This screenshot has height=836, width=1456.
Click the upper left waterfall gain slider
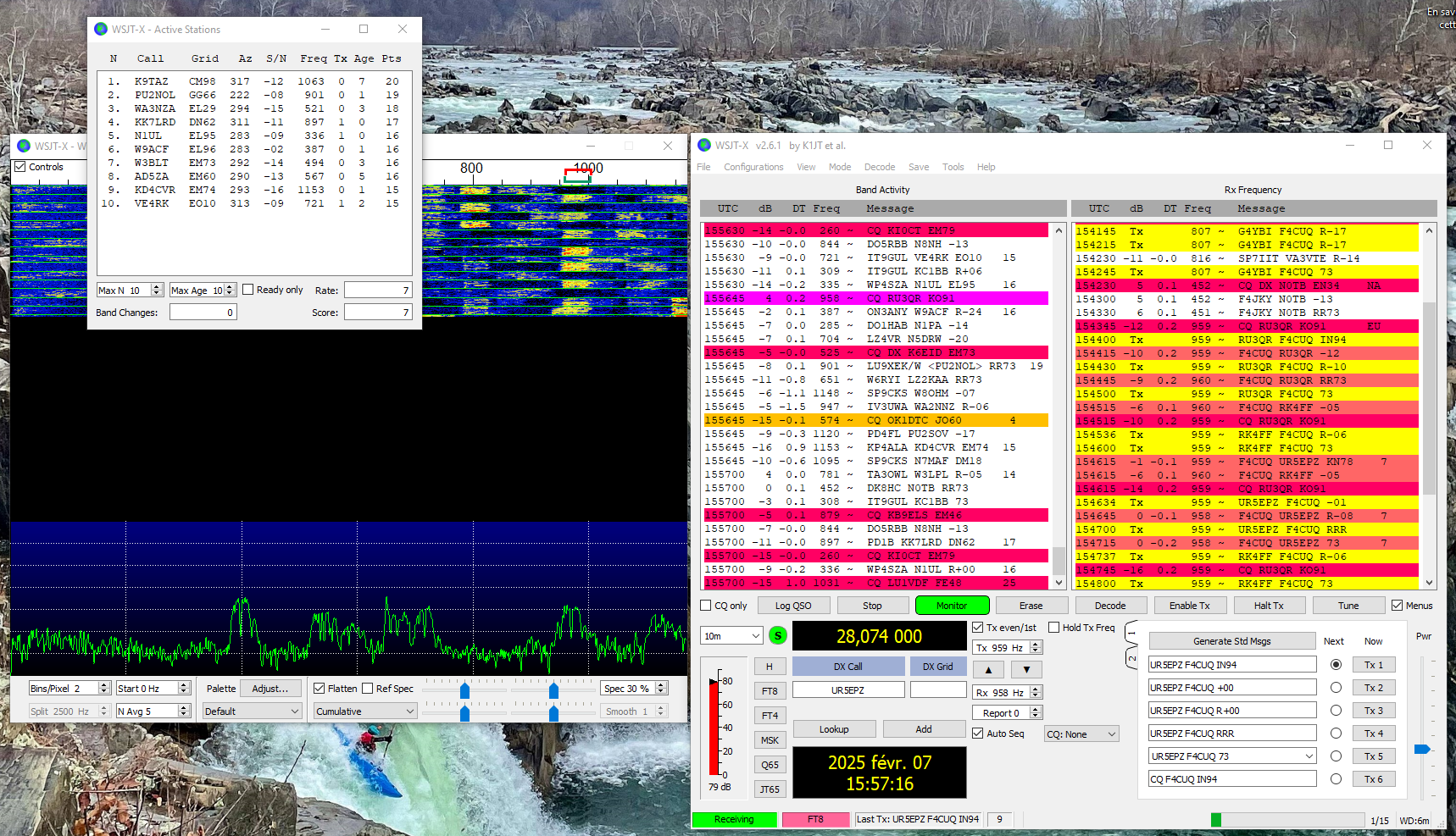pyautogui.click(x=464, y=691)
